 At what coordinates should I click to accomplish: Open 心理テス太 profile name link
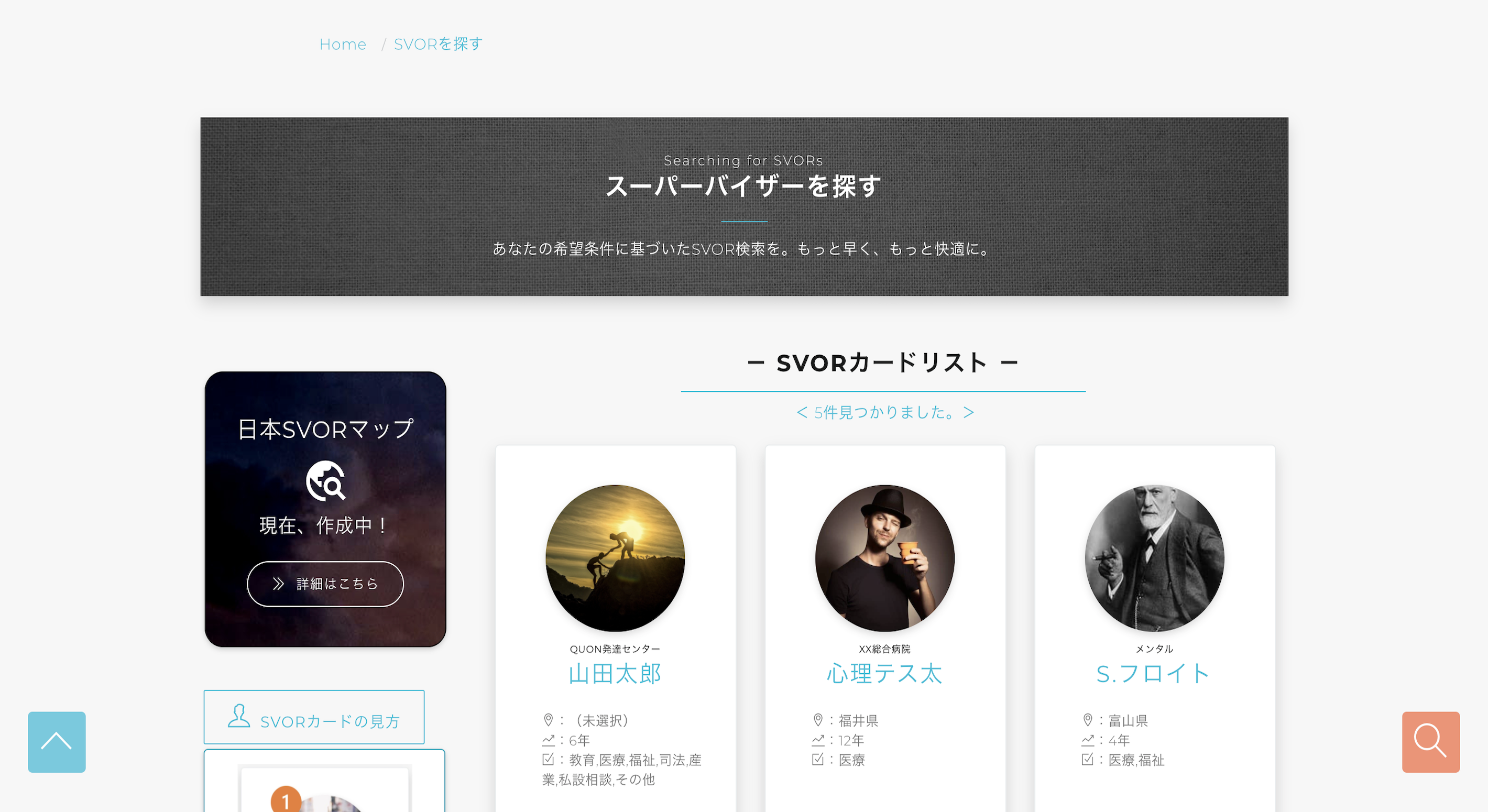[x=885, y=674]
